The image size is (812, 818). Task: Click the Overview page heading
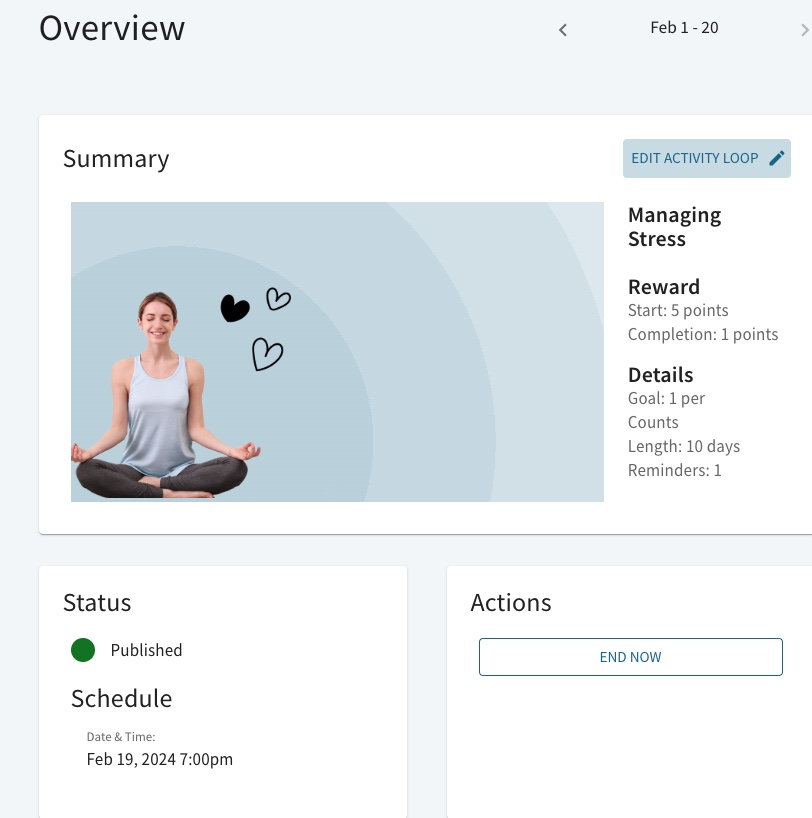pos(112,28)
